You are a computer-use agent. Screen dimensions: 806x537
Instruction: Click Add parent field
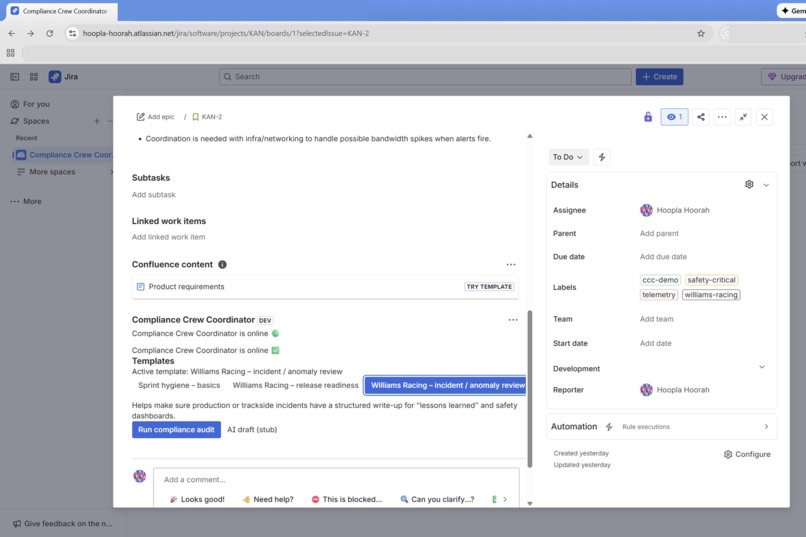pos(659,233)
